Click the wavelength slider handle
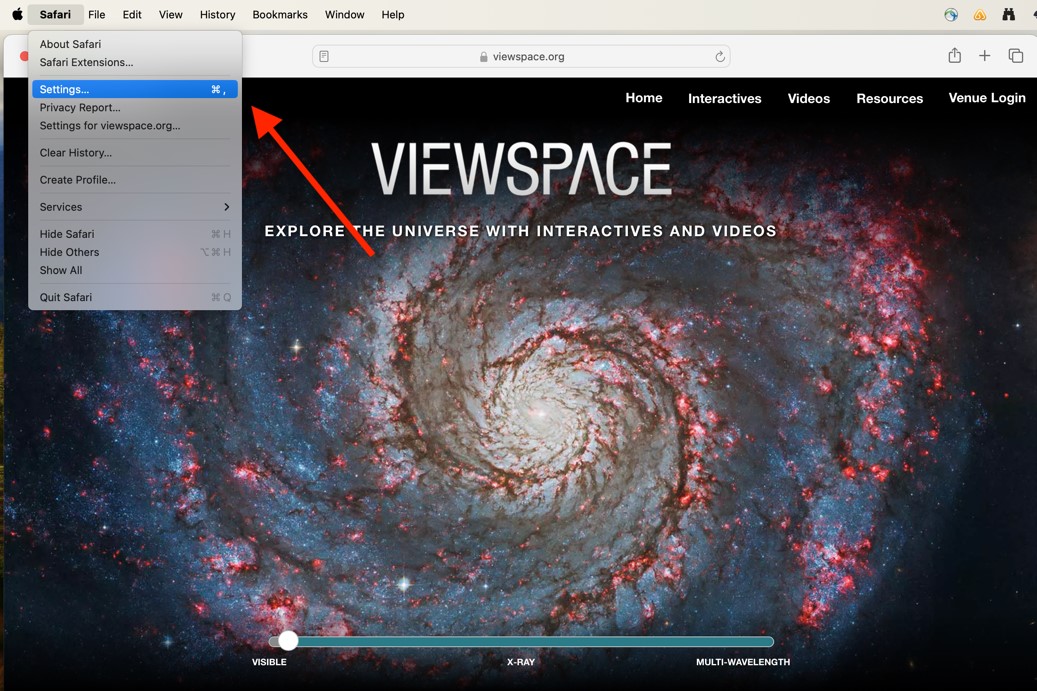Viewport: 1037px width, 691px height. pyautogui.click(x=288, y=641)
